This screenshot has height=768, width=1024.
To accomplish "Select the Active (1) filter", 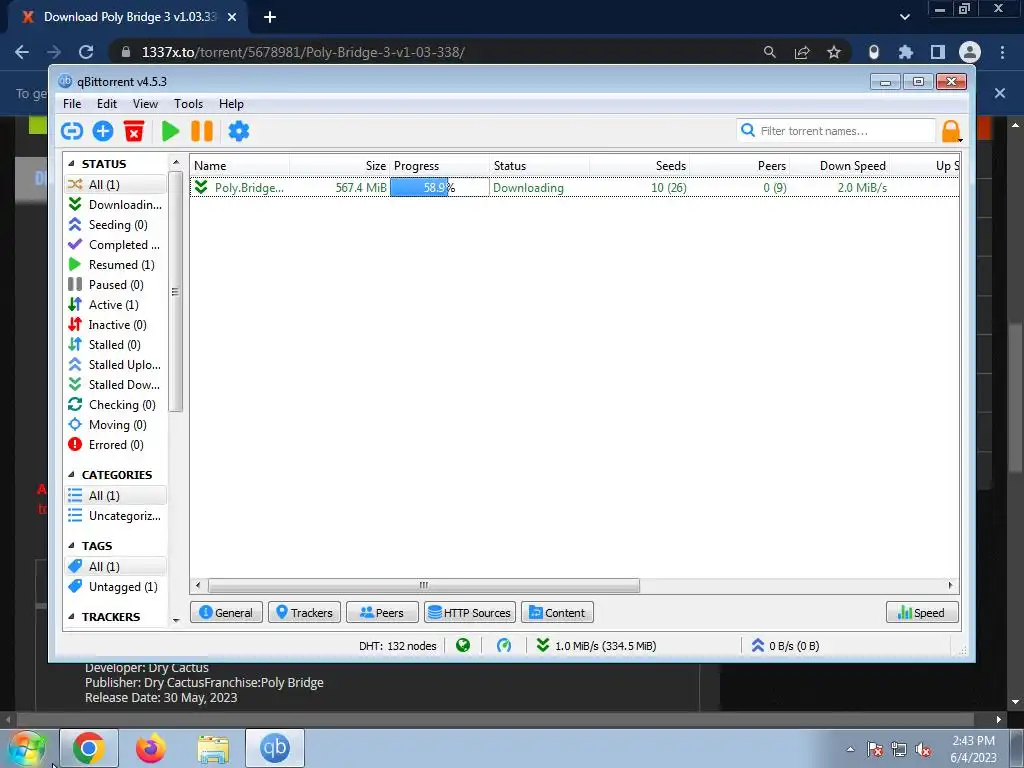I will [115, 305].
